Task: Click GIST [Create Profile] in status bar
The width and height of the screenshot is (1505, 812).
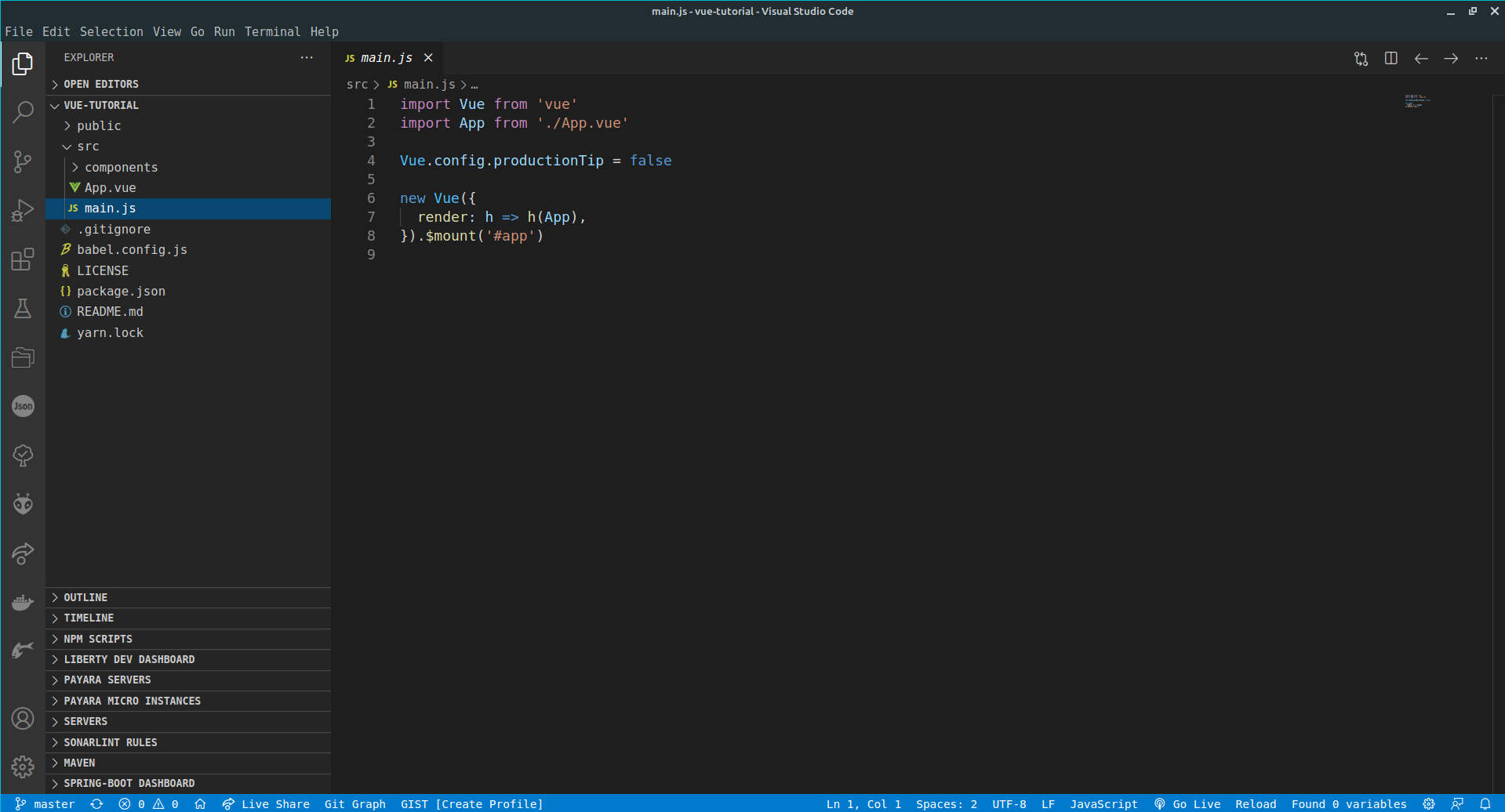Action: click(471, 803)
